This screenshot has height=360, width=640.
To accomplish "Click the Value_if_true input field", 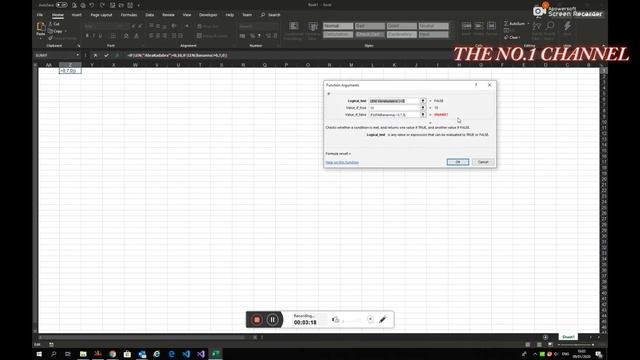I will coord(394,108).
